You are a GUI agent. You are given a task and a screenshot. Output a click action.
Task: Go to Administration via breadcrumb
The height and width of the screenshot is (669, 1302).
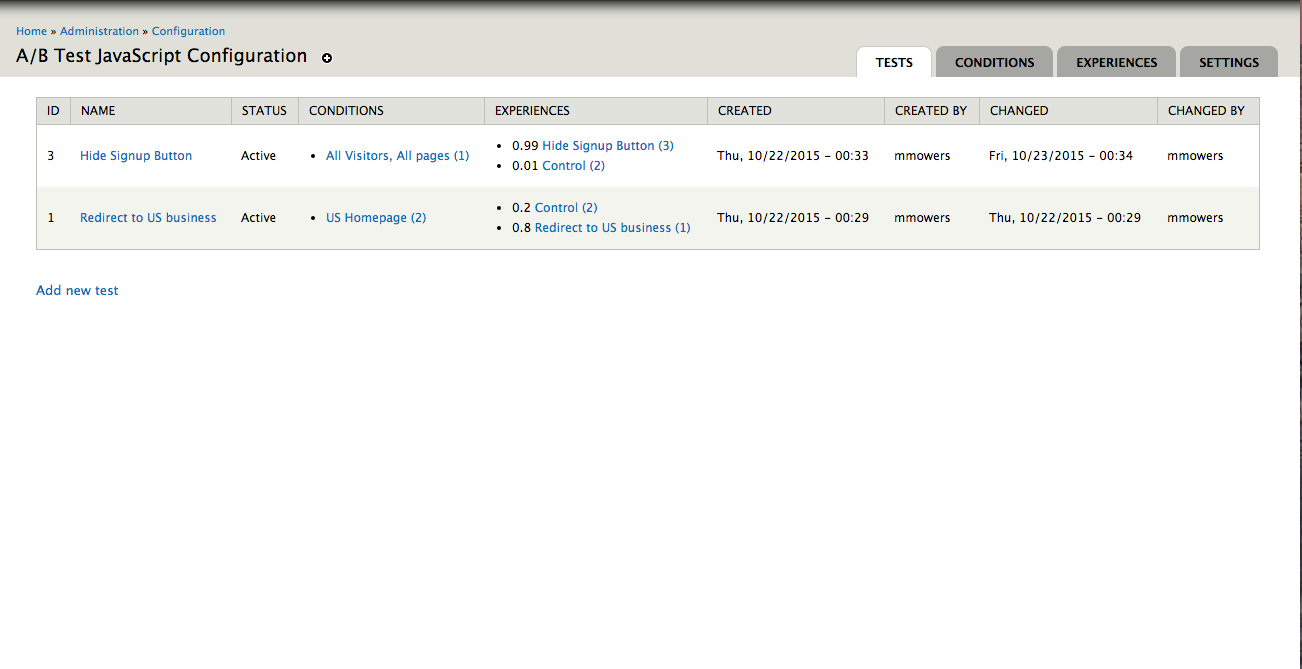100,31
